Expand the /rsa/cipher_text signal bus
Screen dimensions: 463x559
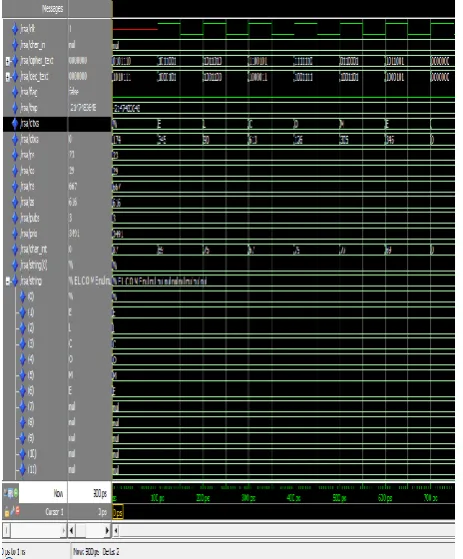point(7,61)
